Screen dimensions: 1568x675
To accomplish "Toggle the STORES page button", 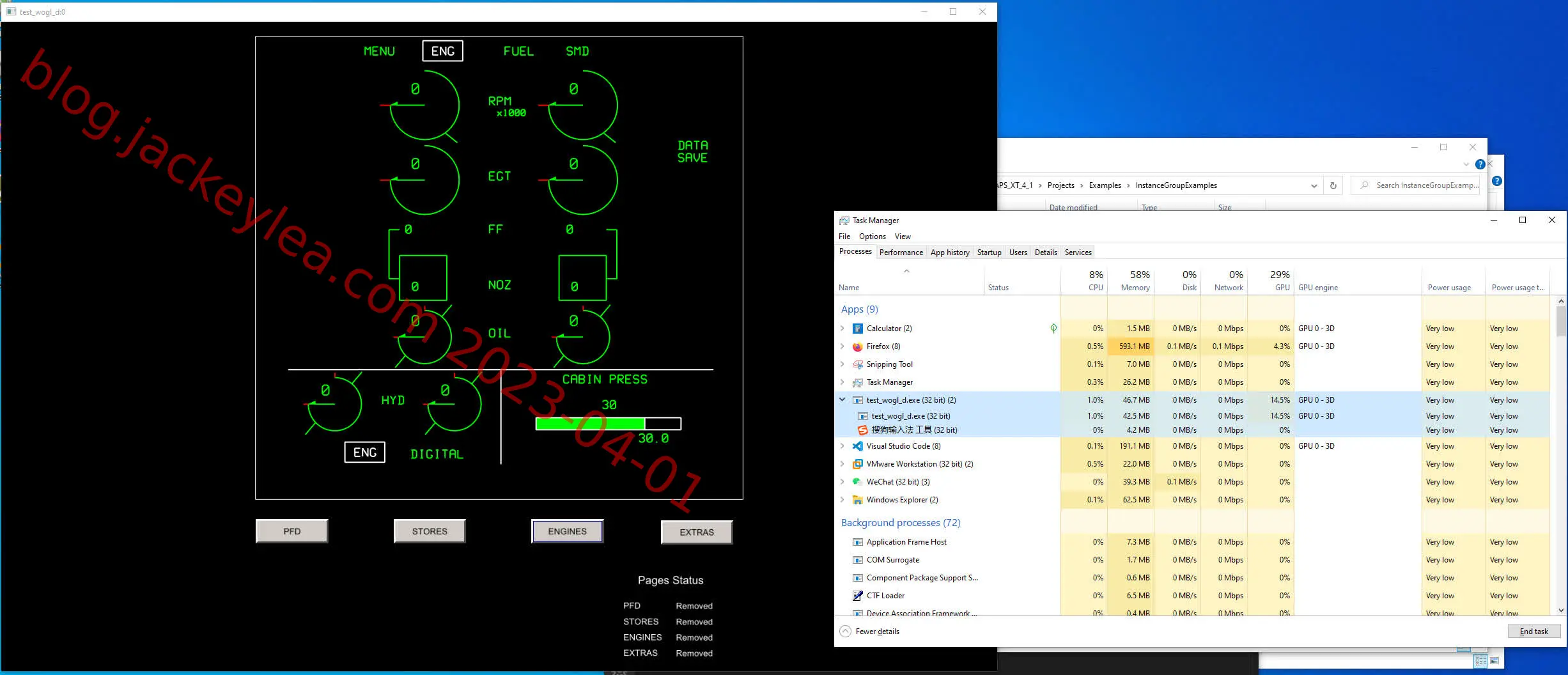I will (430, 531).
